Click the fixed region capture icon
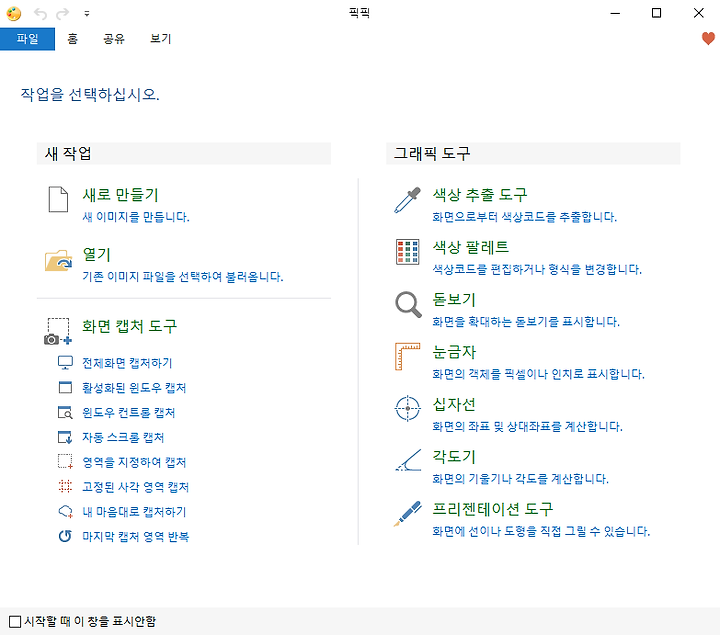Image resolution: width=720 pixels, height=635 pixels. point(65,486)
